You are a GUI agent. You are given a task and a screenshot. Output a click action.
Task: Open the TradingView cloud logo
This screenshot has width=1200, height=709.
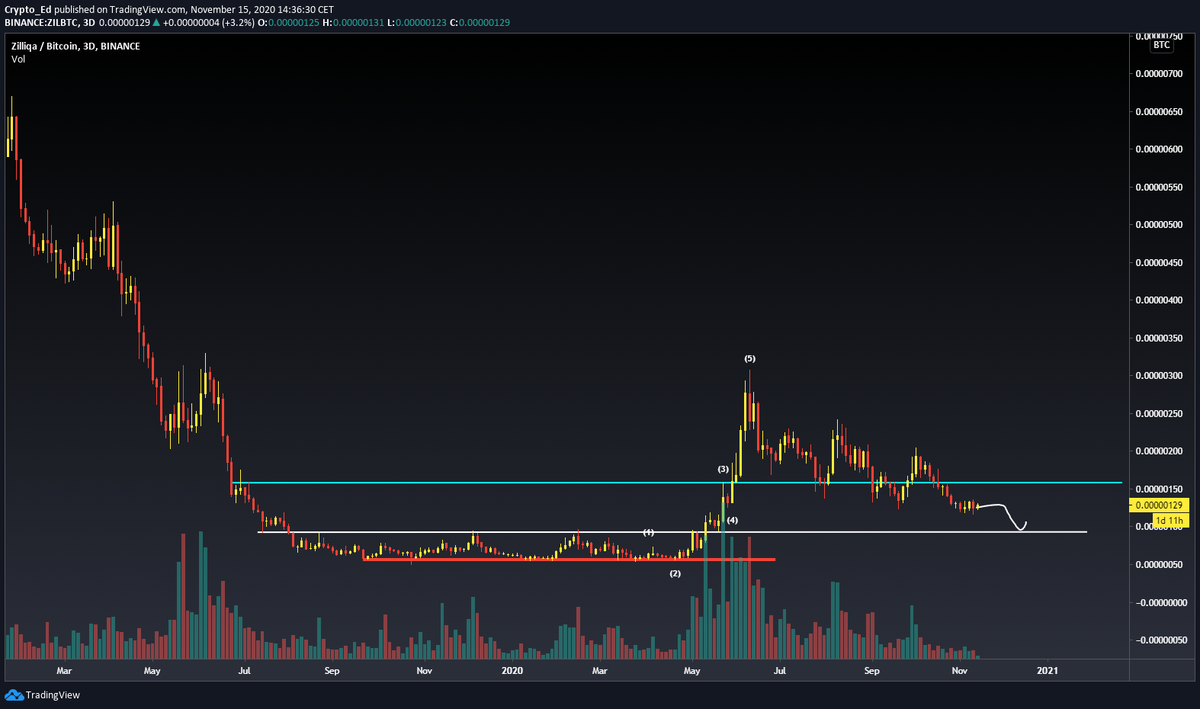pos(12,694)
